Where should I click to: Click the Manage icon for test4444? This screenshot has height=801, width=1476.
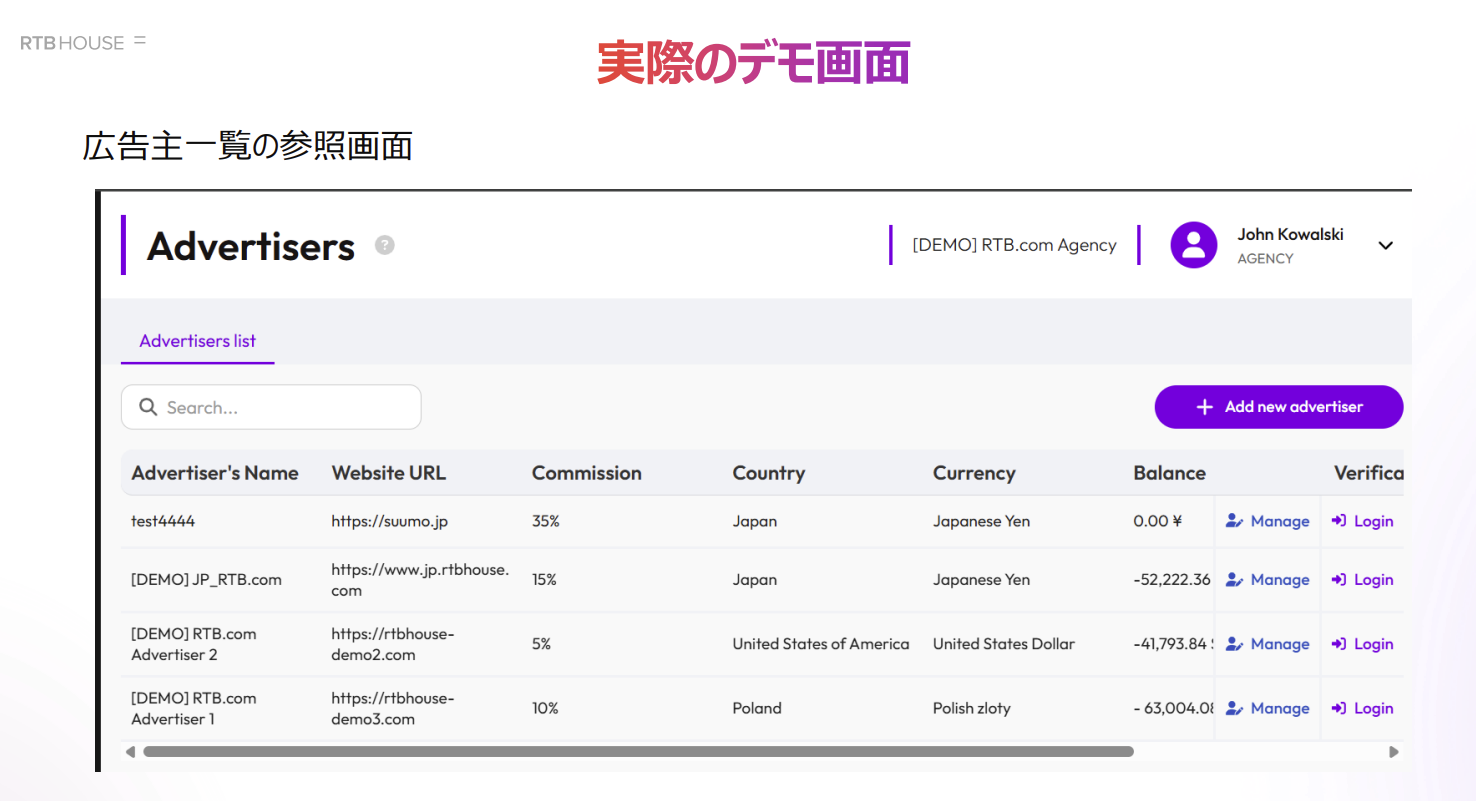click(x=1234, y=521)
